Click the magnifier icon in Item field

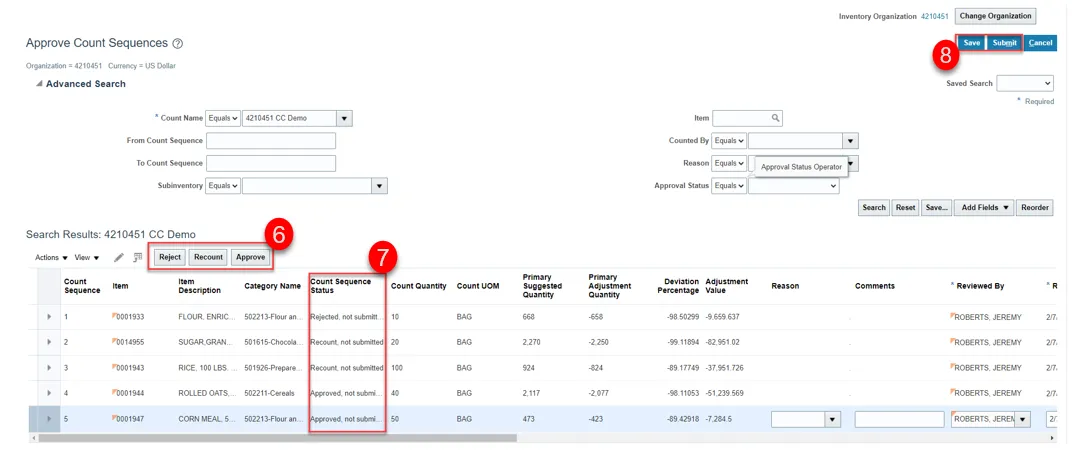[x=775, y=118]
